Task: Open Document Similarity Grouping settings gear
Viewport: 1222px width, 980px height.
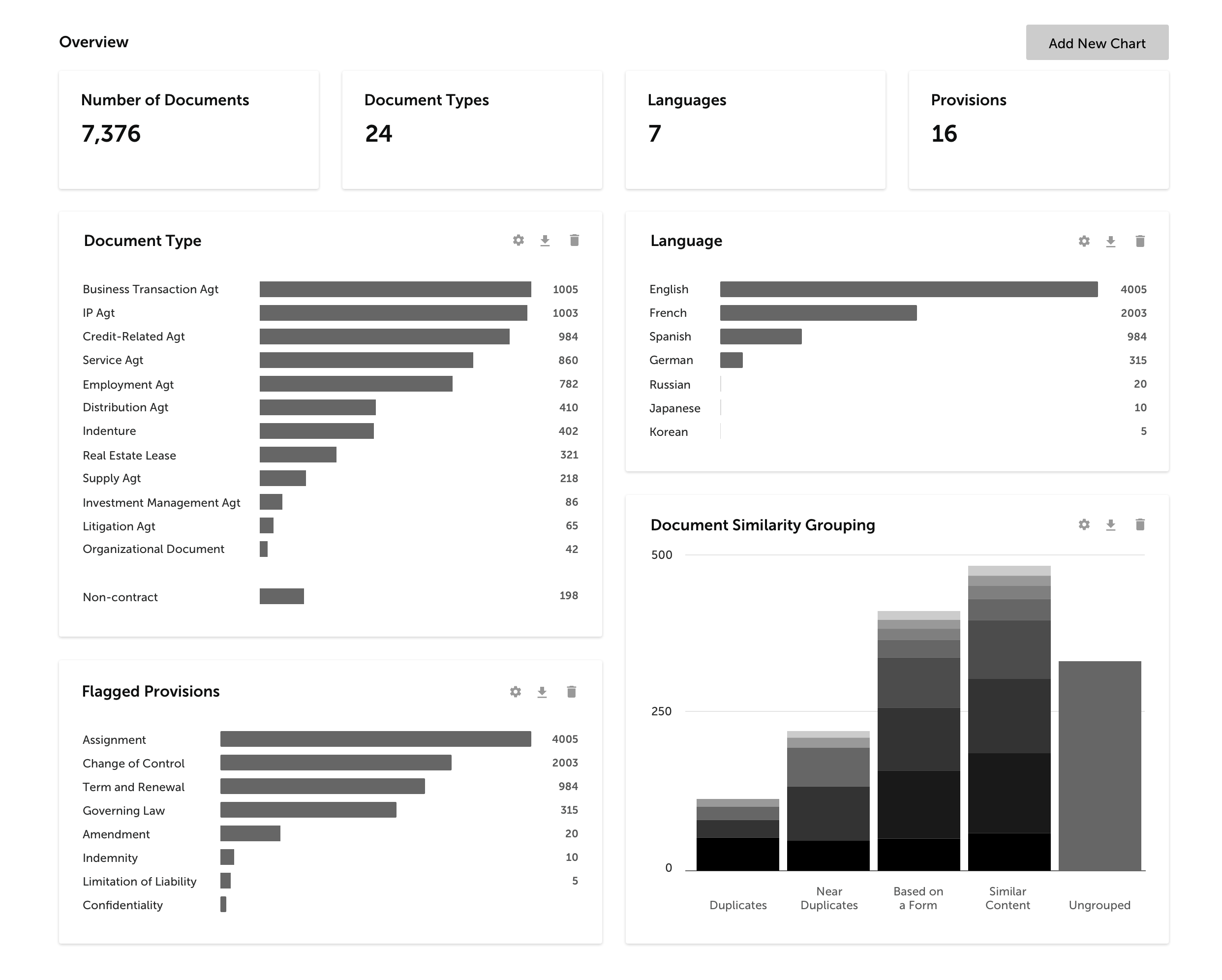Action: point(1084,525)
